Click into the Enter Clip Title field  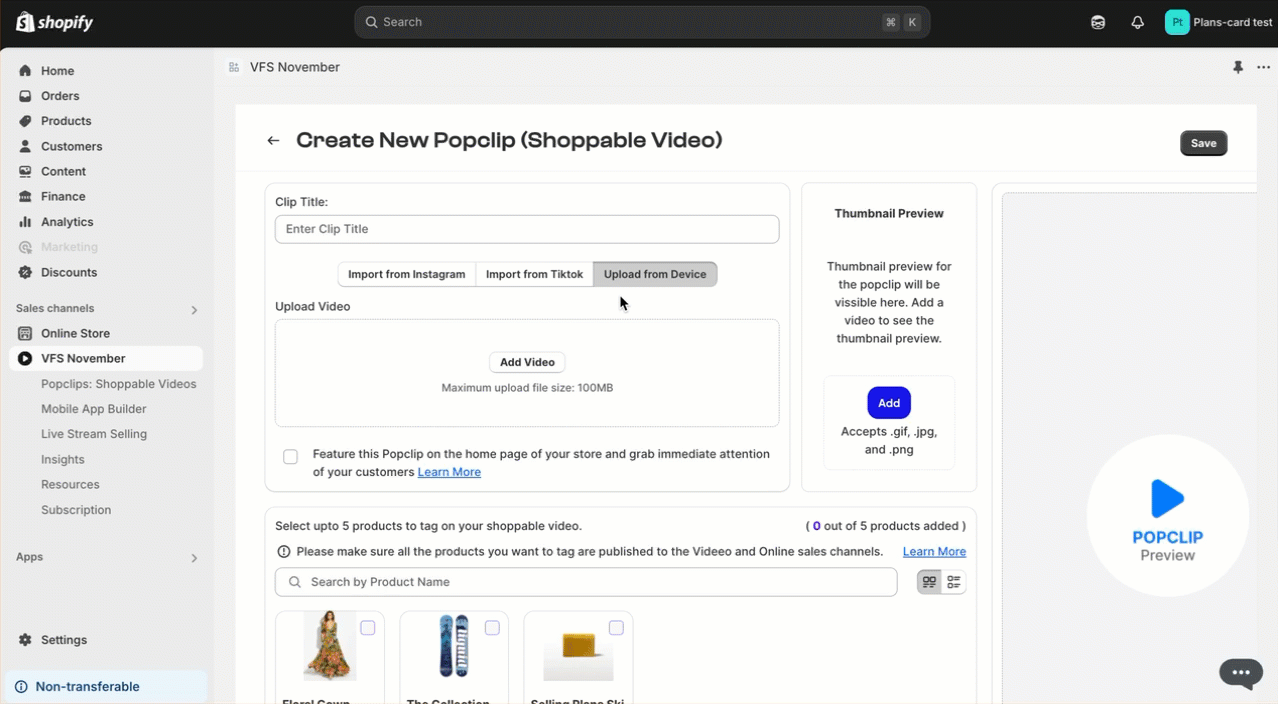[527, 229]
